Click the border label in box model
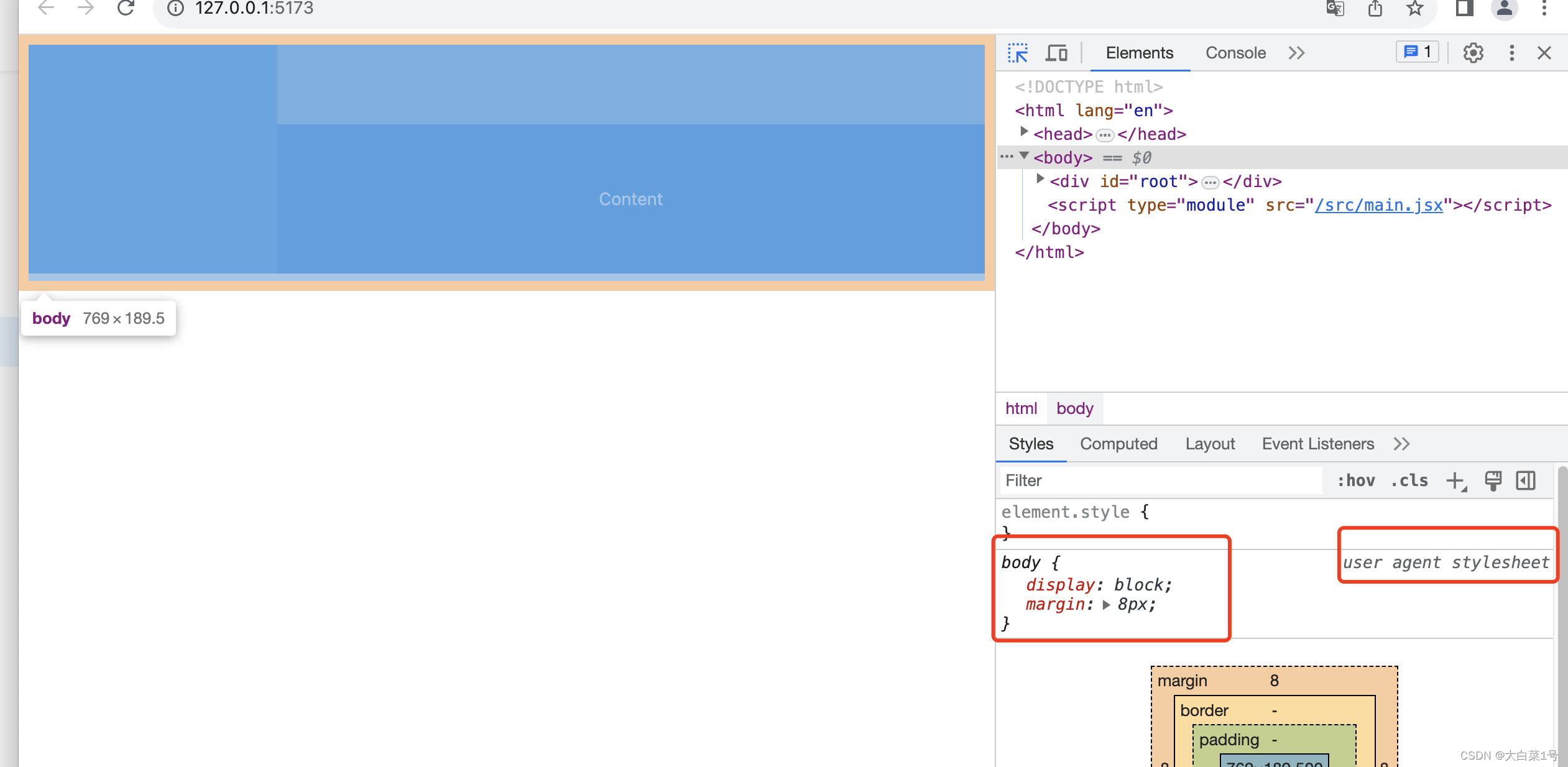Screen dimensions: 1568x767 coord(1204,710)
